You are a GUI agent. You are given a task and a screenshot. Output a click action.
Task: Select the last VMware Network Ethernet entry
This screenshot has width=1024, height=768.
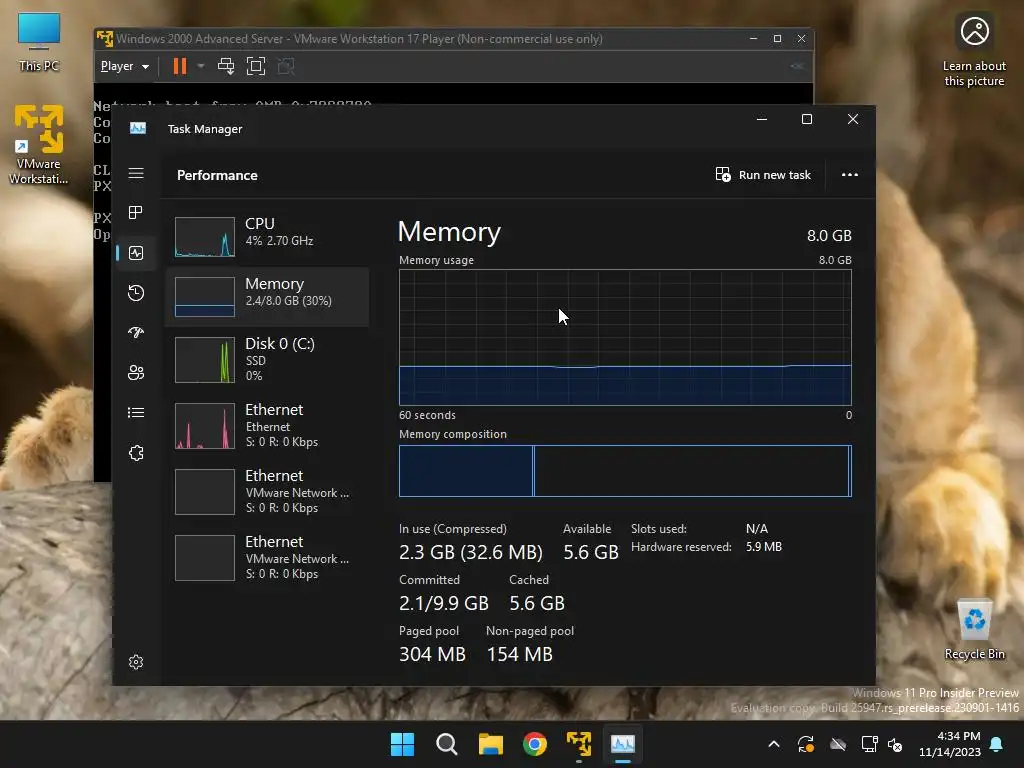coord(267,558)
